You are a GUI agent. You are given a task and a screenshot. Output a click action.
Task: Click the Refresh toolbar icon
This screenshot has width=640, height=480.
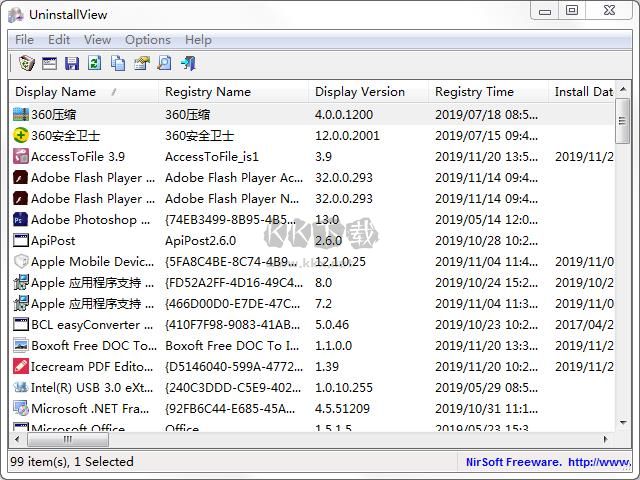(95, 63)
